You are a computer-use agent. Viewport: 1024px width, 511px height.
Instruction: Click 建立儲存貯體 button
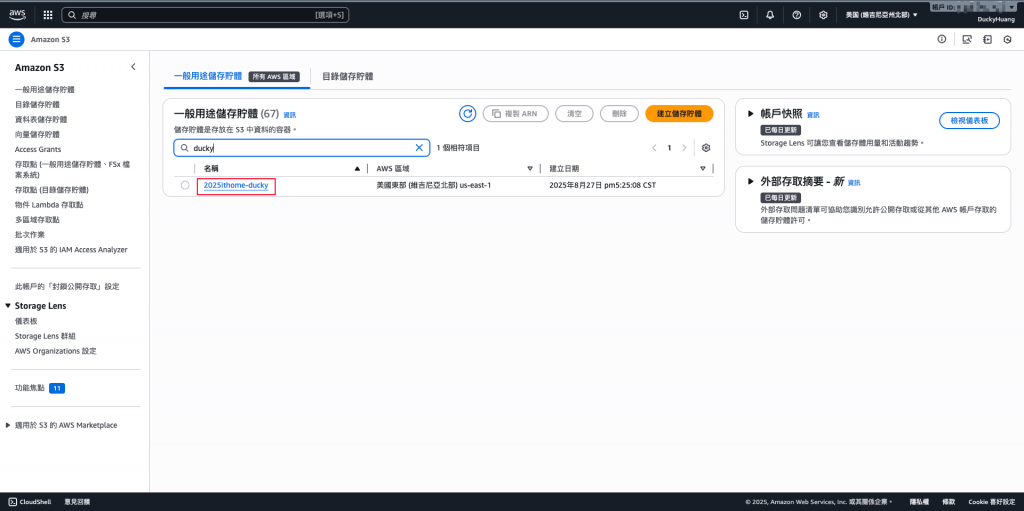(679, 113)
